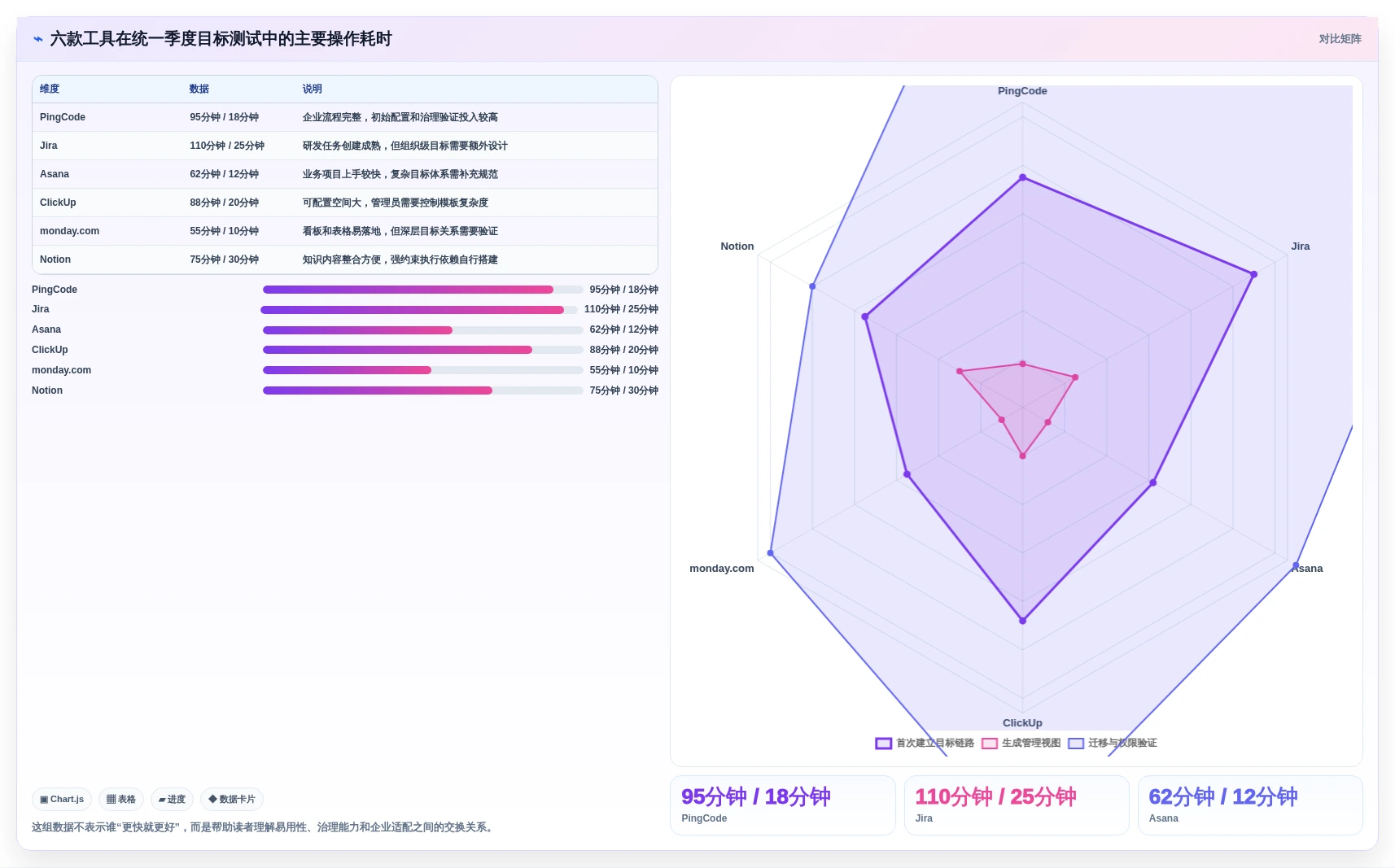Select the PingCode table row name
Image resolution: width=1395 pixels, height=868 pixels.
click(x=63, y=117)
